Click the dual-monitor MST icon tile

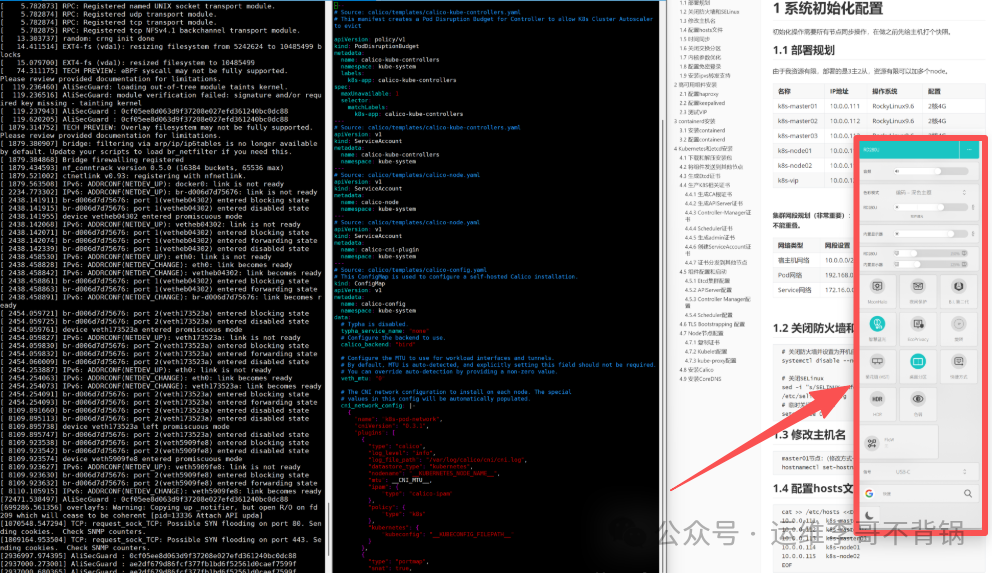click(877, 366)
